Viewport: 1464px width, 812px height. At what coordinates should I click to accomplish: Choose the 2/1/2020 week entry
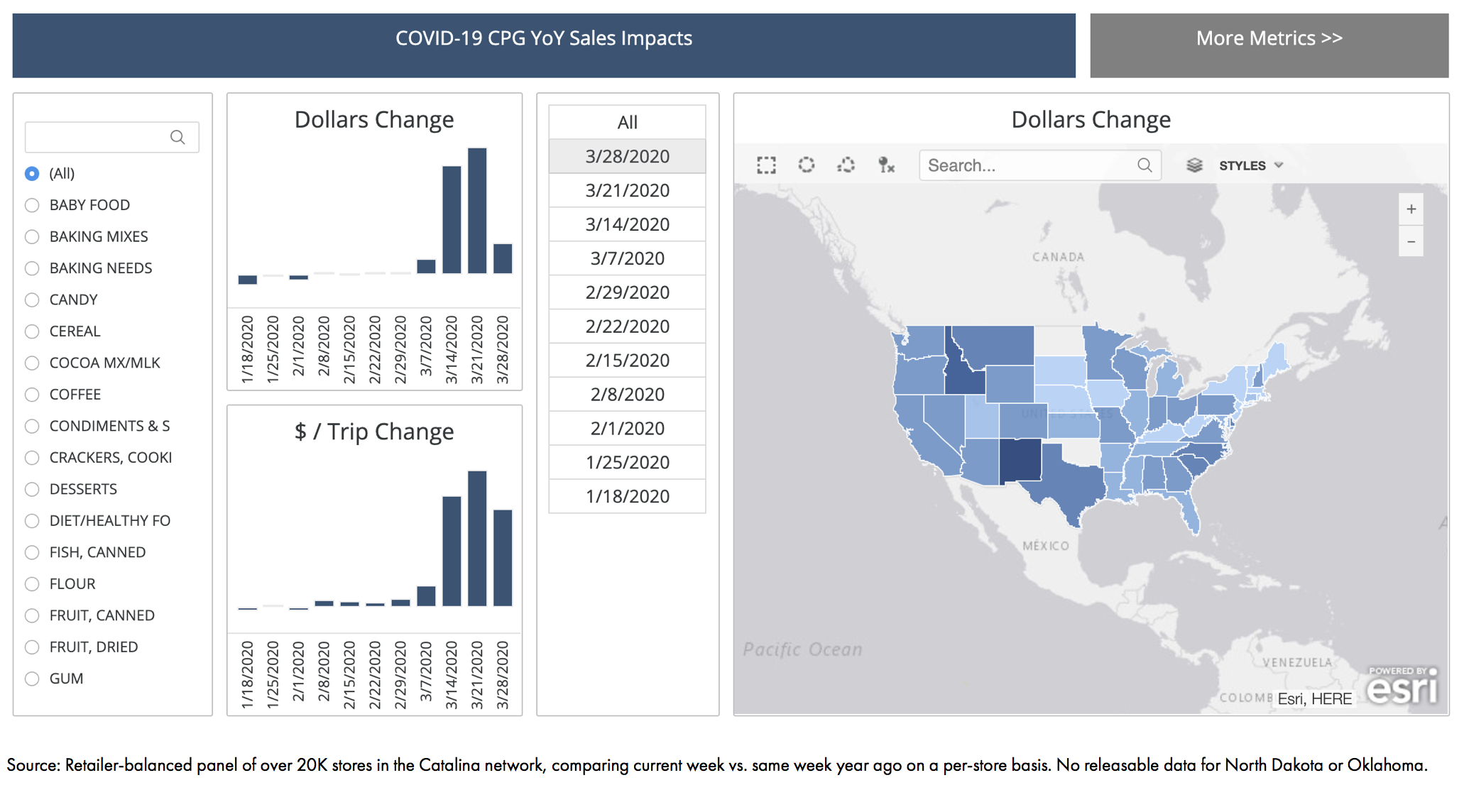tap(627, 429)
